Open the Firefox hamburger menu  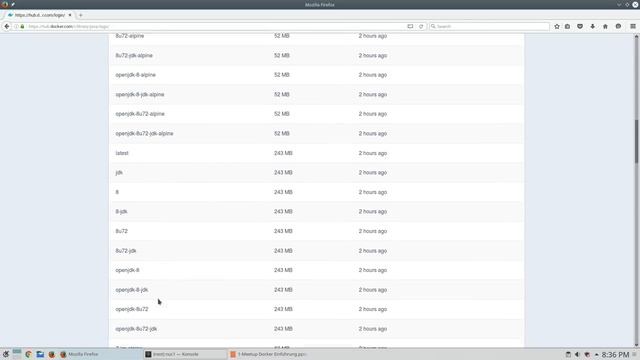coord(633,26)
